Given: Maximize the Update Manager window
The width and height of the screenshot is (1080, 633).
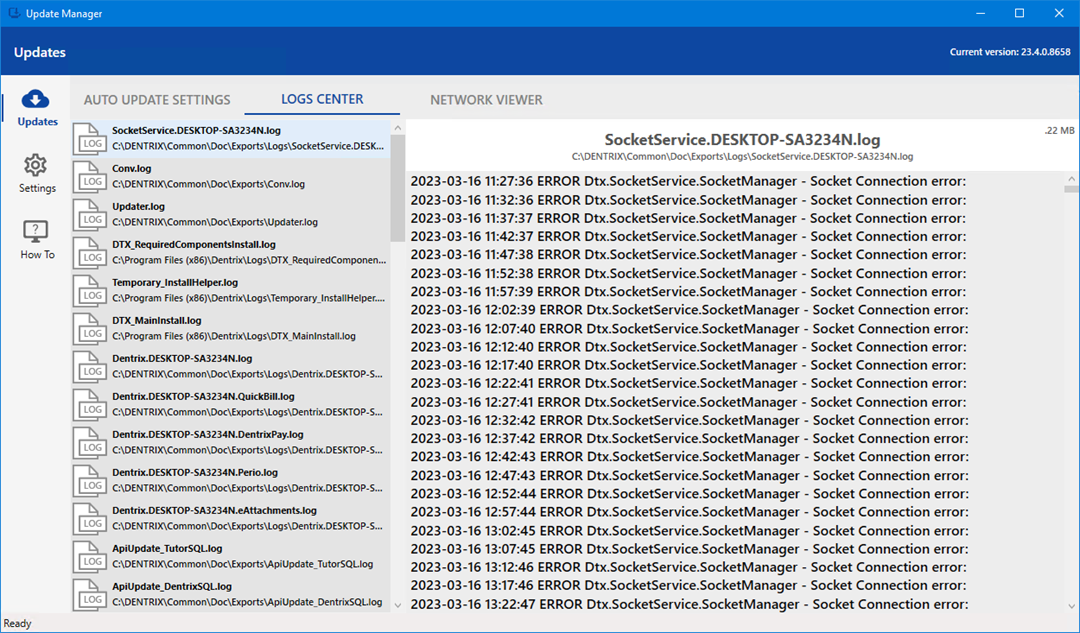Looking at the screenshot, I should [1019, 13].
